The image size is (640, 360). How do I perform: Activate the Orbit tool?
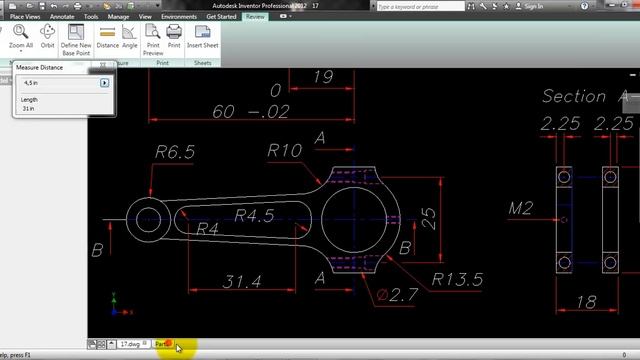(47, 37)
